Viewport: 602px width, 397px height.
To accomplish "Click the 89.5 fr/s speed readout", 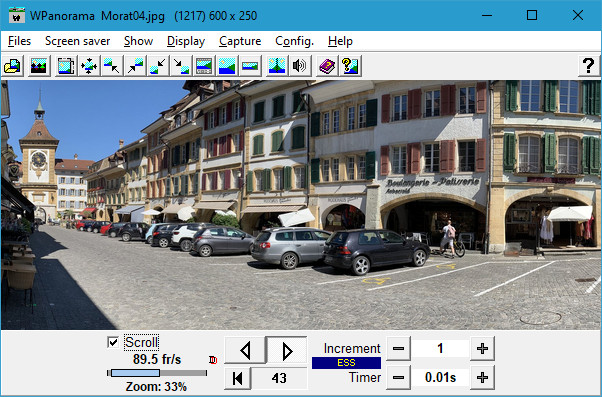I will [157, 359].
